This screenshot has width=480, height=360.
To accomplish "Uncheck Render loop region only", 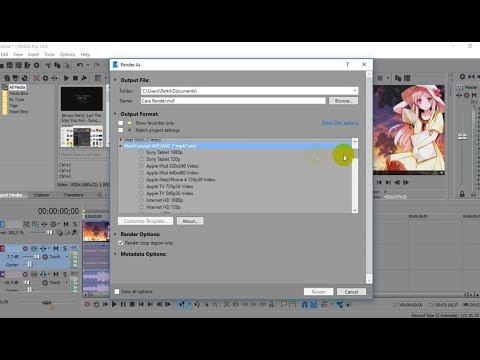I will point(121,243).
